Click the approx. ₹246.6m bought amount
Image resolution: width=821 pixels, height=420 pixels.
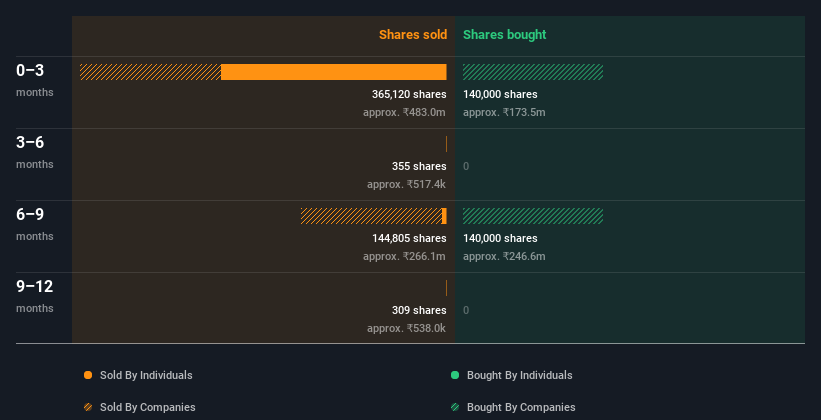click(504, 257)
